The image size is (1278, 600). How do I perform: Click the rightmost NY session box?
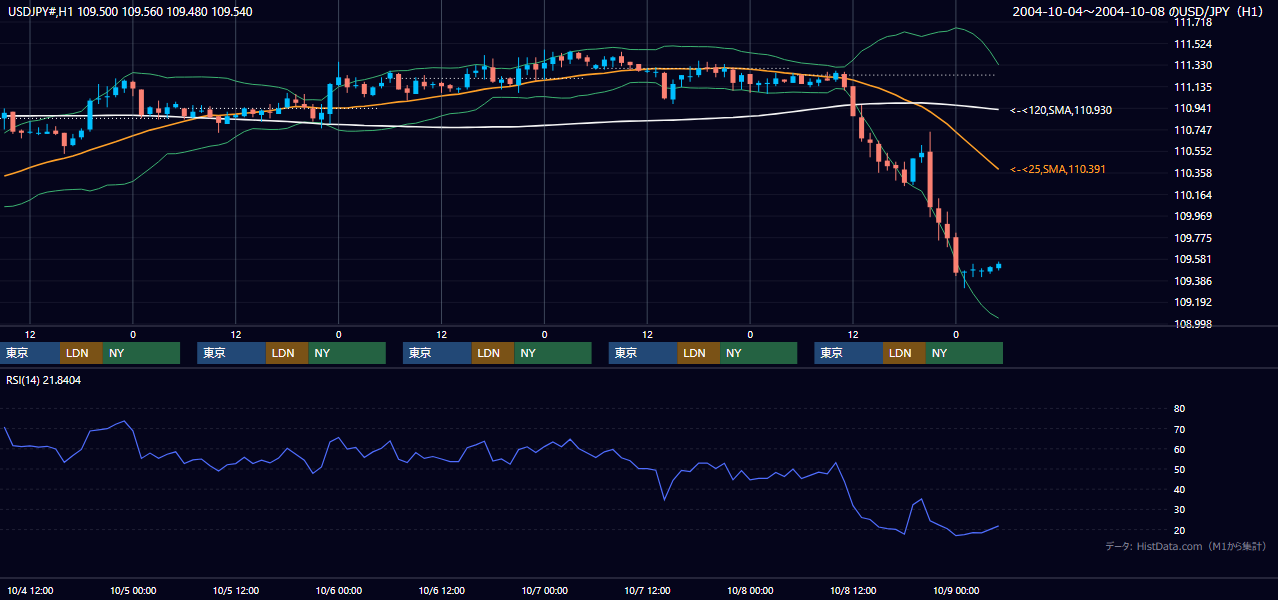964,353
